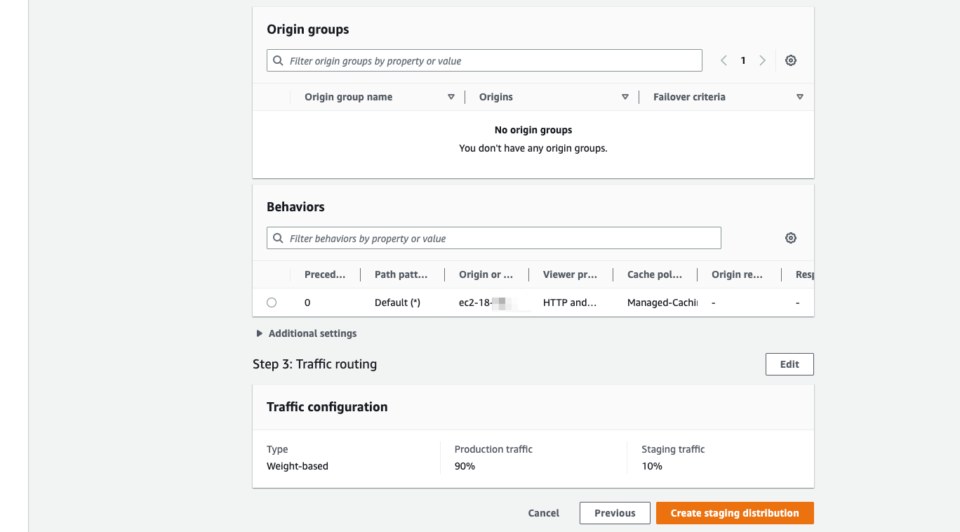Go to previous origin groups page
This screenshot has width=960, height=532.
[724, 61]
